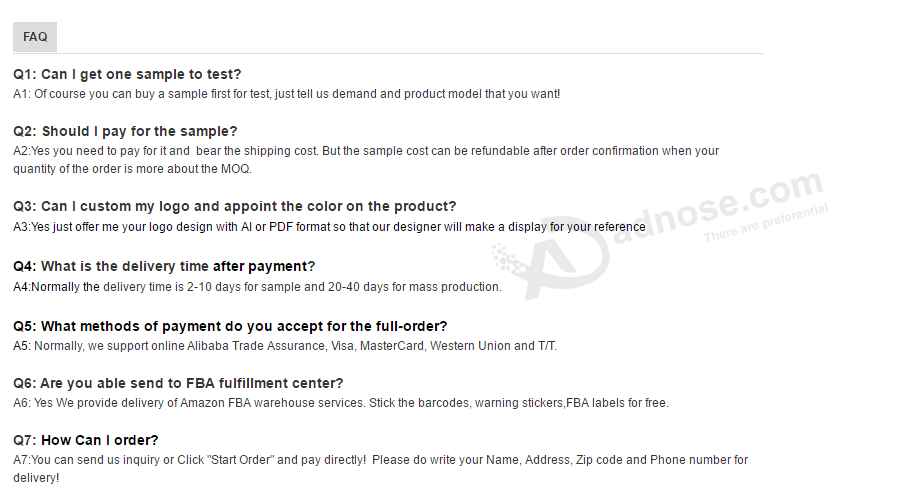The width and height of the screenshot is (905, 496).
Task: Open the FAQ tab
Action: pyautogui.click(x=35, y=37)
